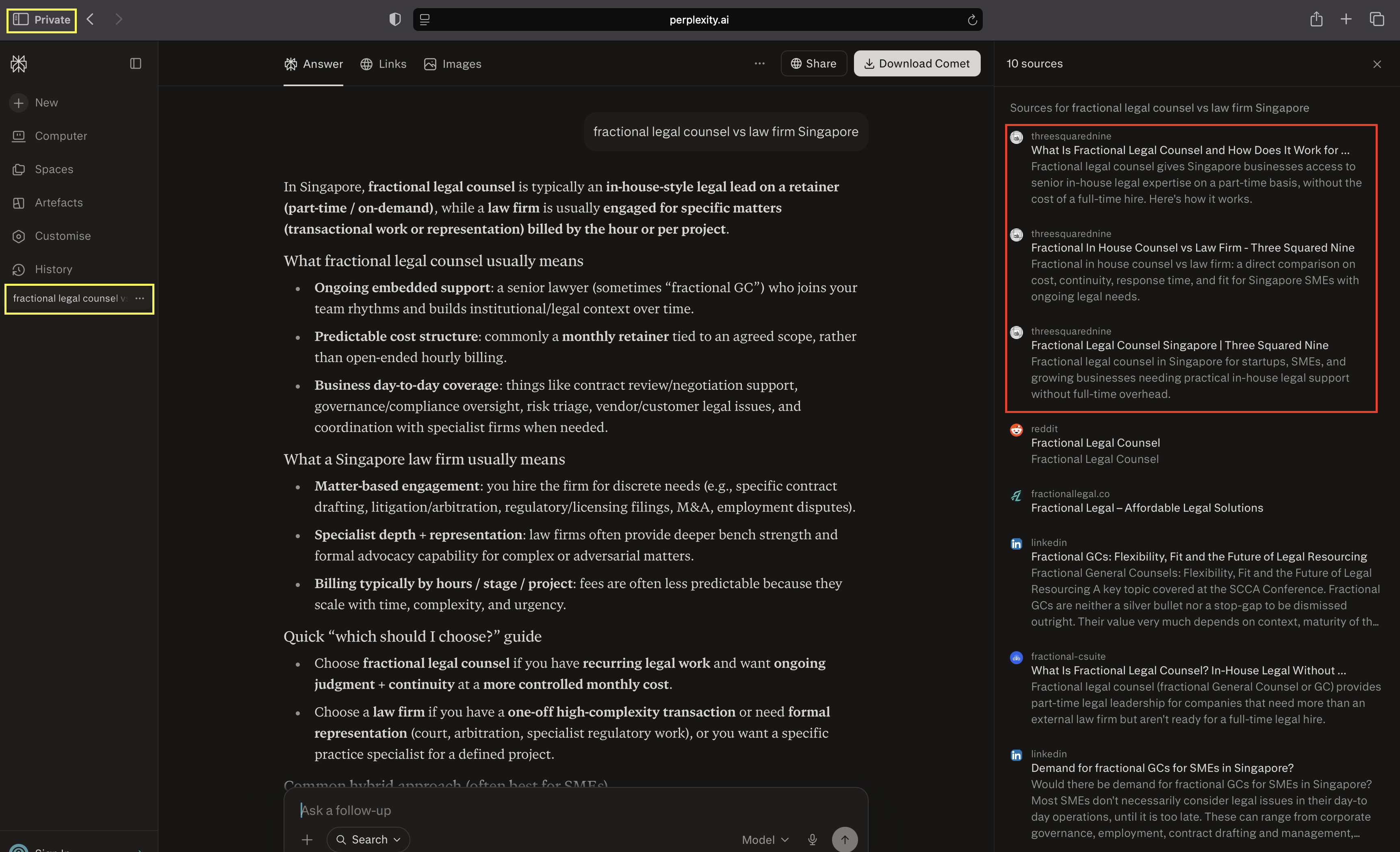The image size is (1400, 852).
Task: Click the Safari share icon
Action: pos(1316,20)
